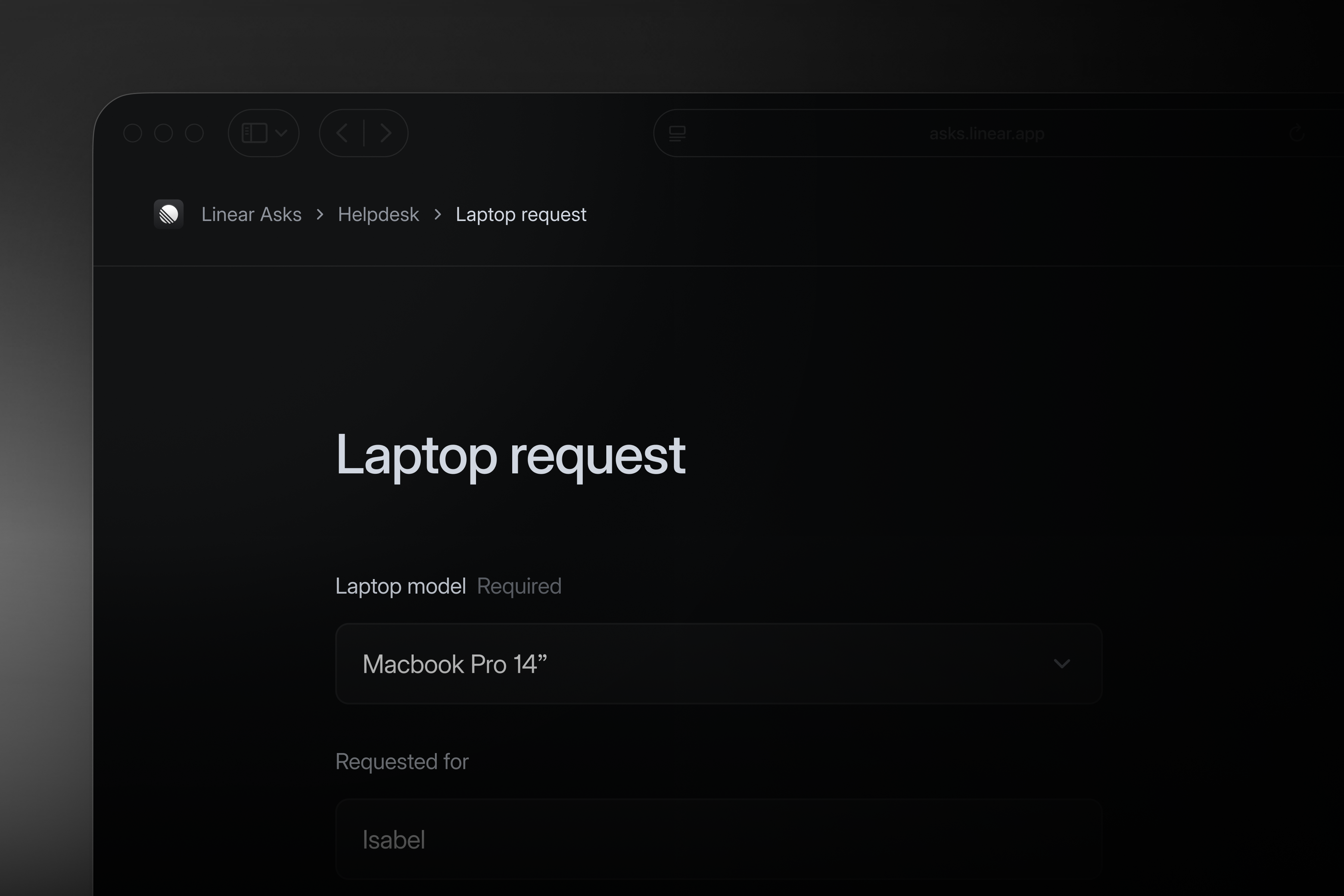This screenshot has height=896, width=1344.
Task: Expand the Macbook Pro 14" selector chevron
Action: coord(1062,664)
